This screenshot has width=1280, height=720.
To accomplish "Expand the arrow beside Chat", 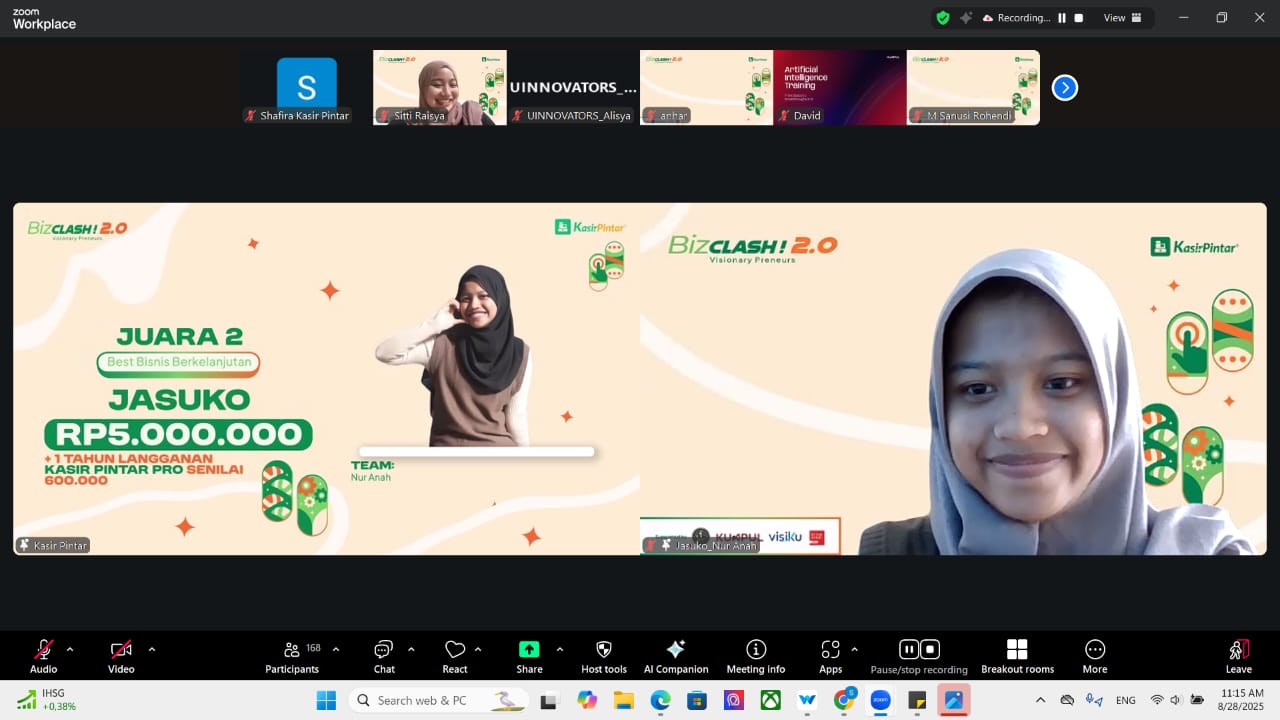I will [x=411, y=649].
